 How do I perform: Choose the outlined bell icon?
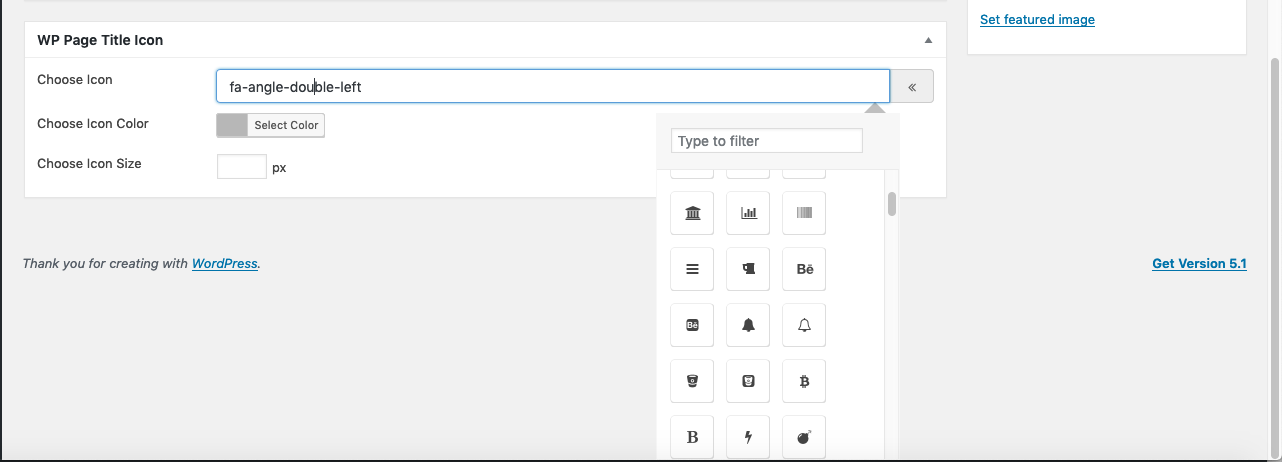(804, 325)
